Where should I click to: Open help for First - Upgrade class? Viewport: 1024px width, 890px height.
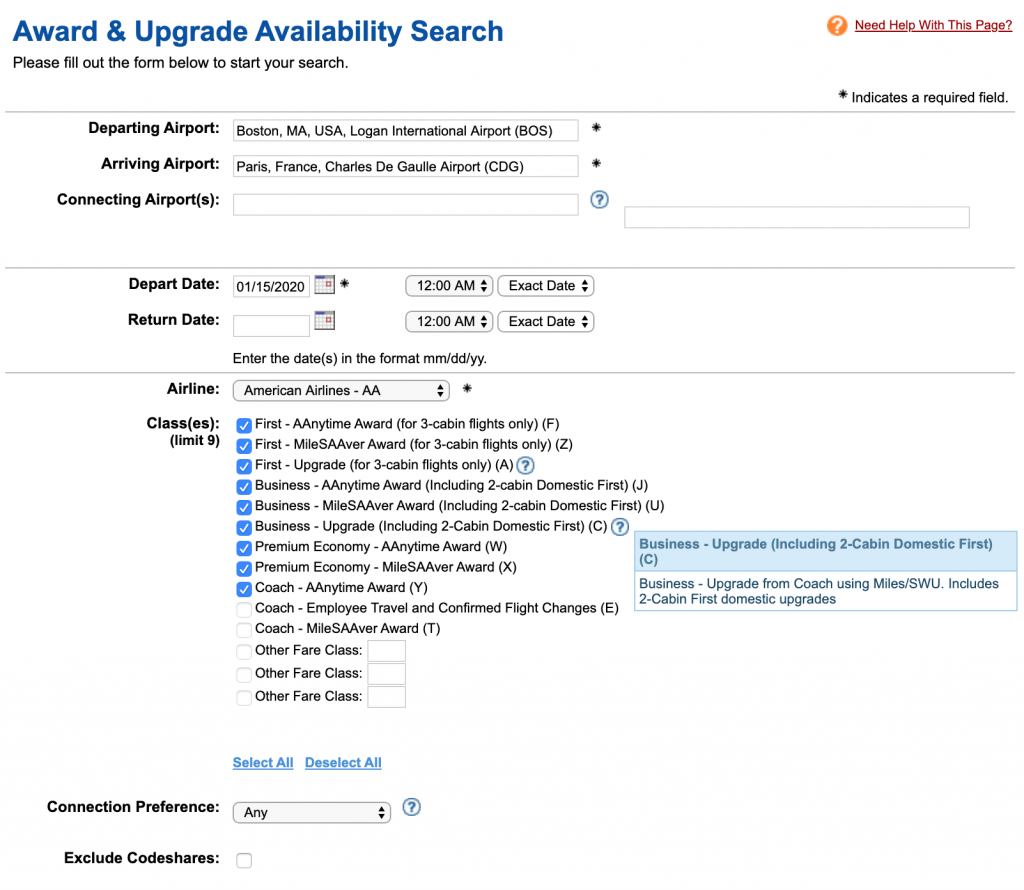526,464
